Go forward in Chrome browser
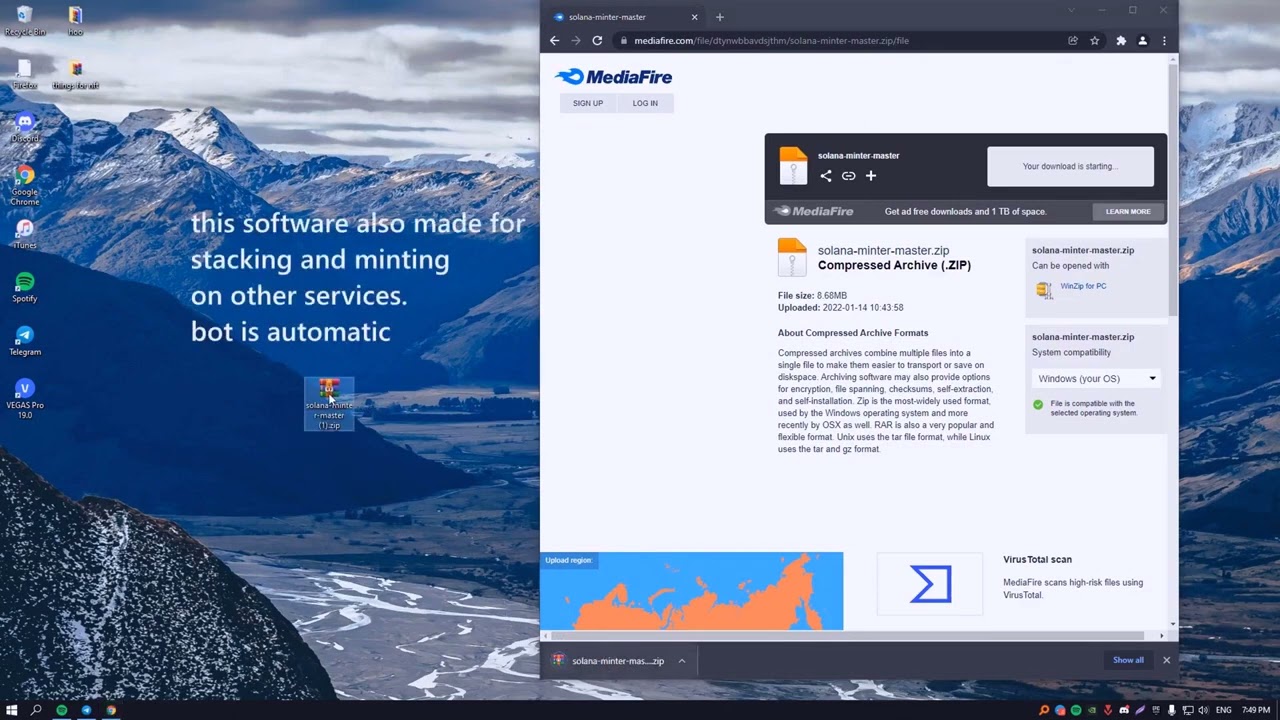Screen dimensions: 1280x720 pos(576,41)
